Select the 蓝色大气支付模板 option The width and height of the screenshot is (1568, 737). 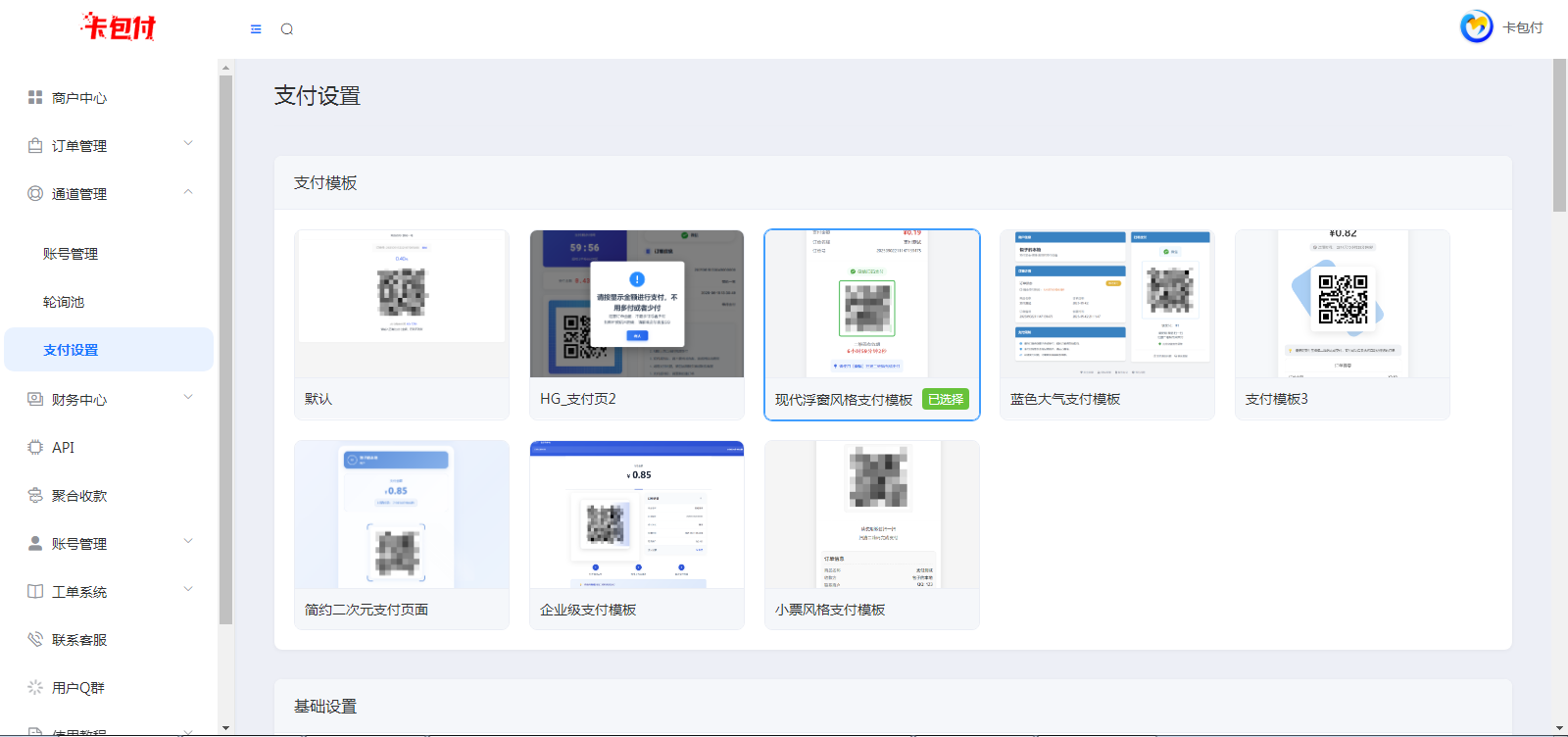coord(1106,323)
